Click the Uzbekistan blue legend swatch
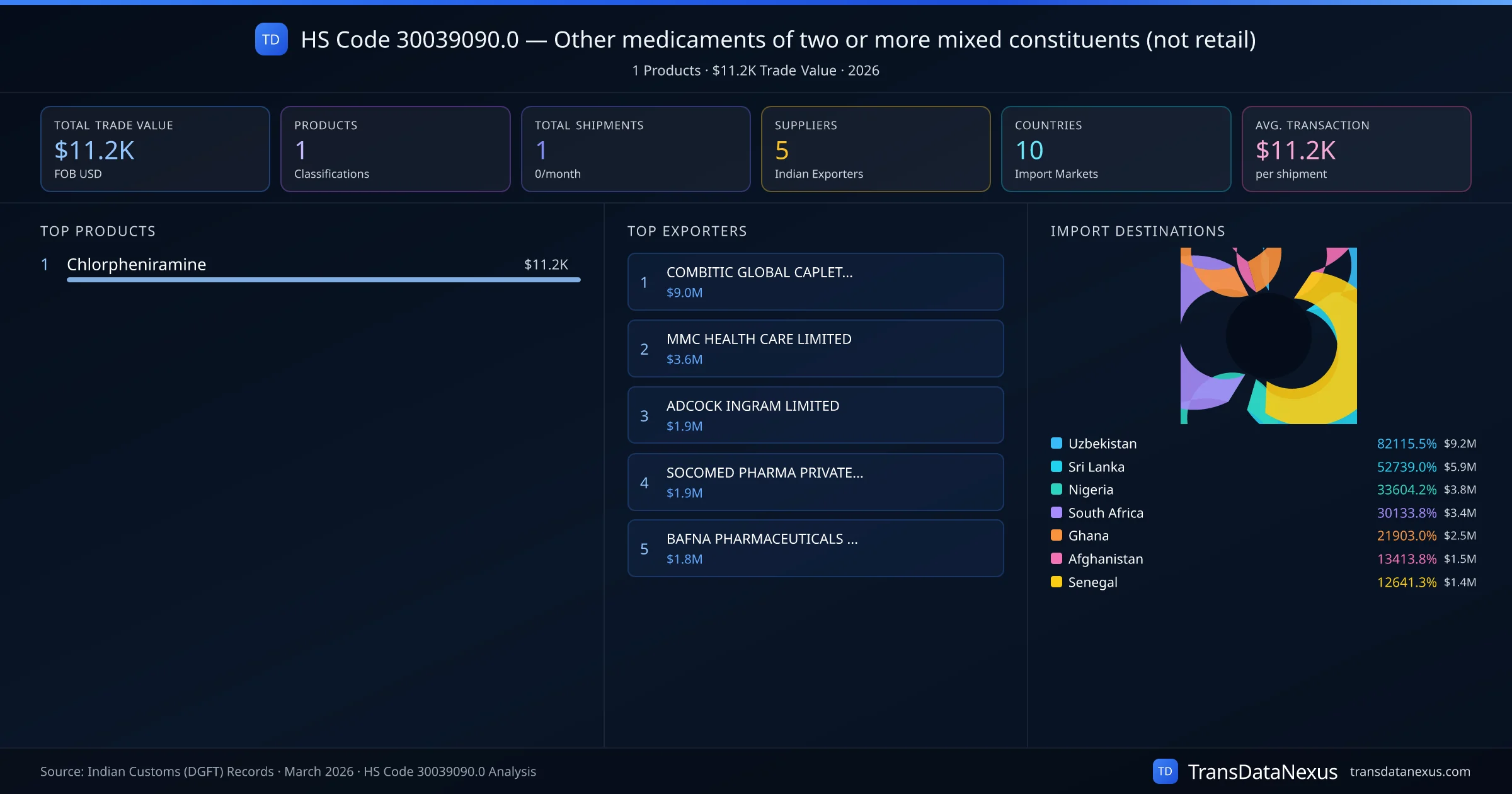This screenshot has width=1512, height=794. click(1057, 443)
